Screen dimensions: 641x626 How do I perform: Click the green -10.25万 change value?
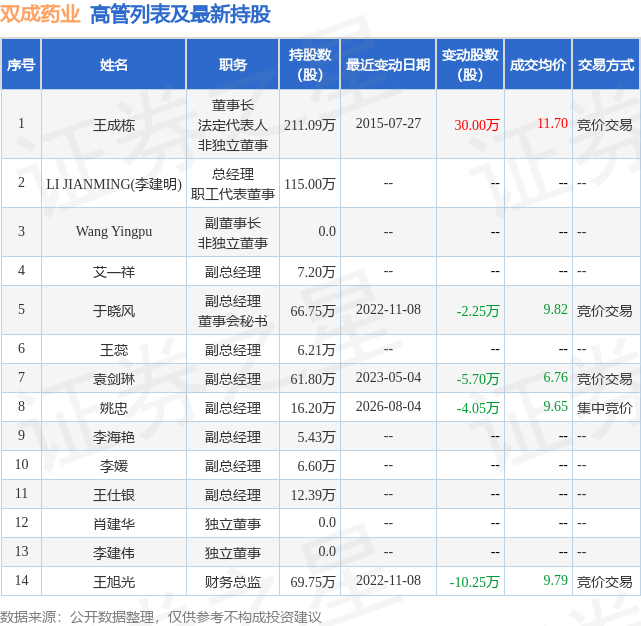coord(474,582)
